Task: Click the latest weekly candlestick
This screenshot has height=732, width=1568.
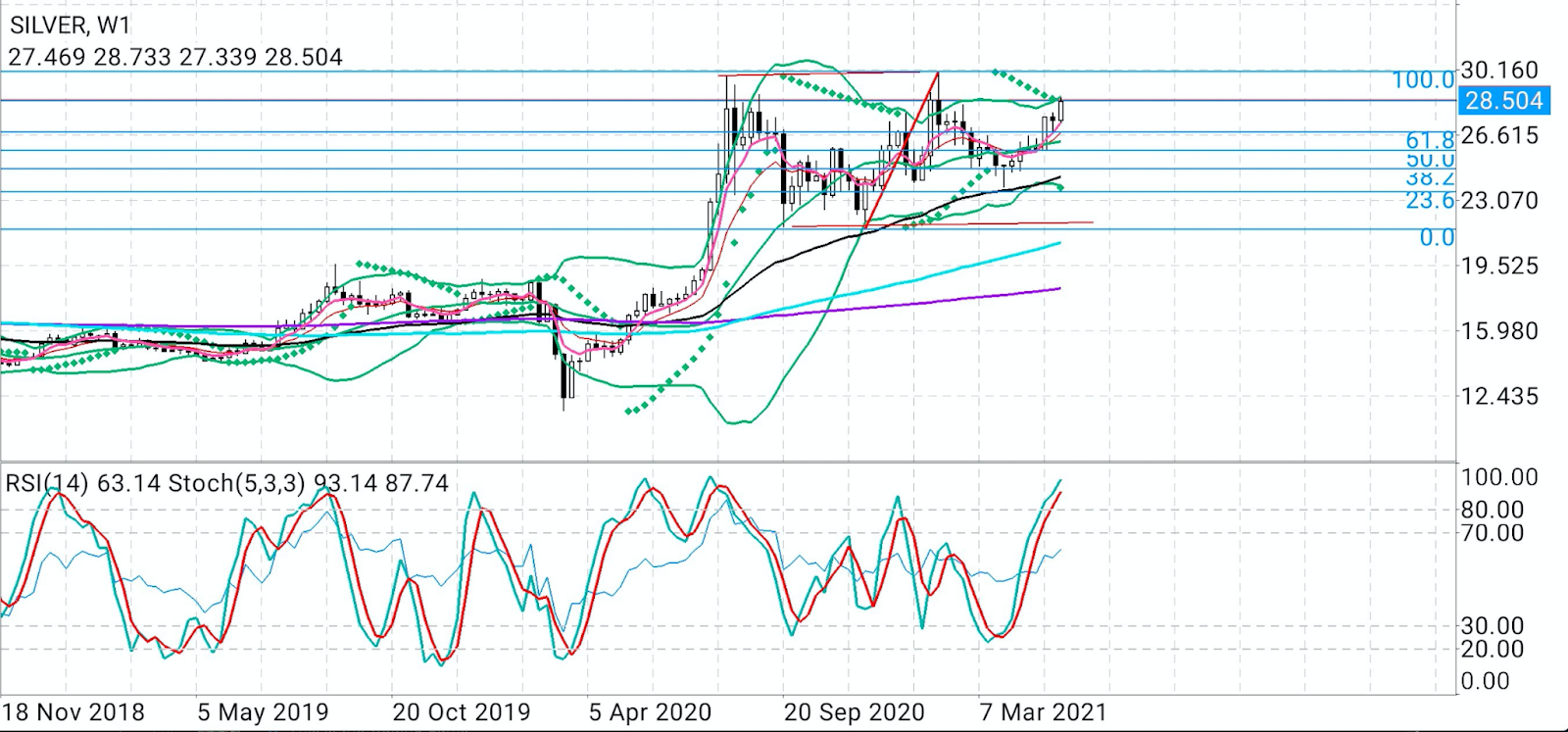Action: [1060, 109]
